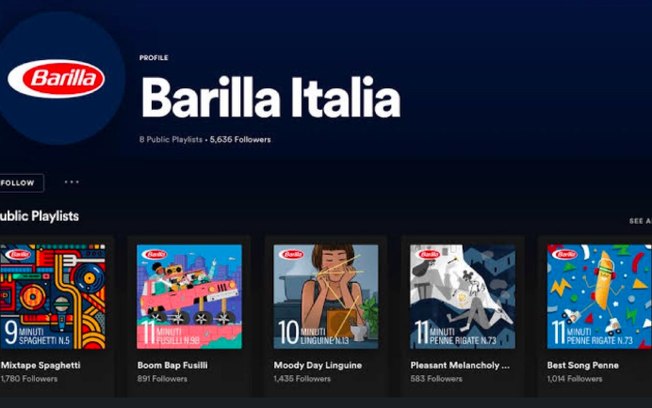This screenshot has height=408, width=652.
Task: Open the Pleasant Melancholy playlist cover
Action: 462,297
